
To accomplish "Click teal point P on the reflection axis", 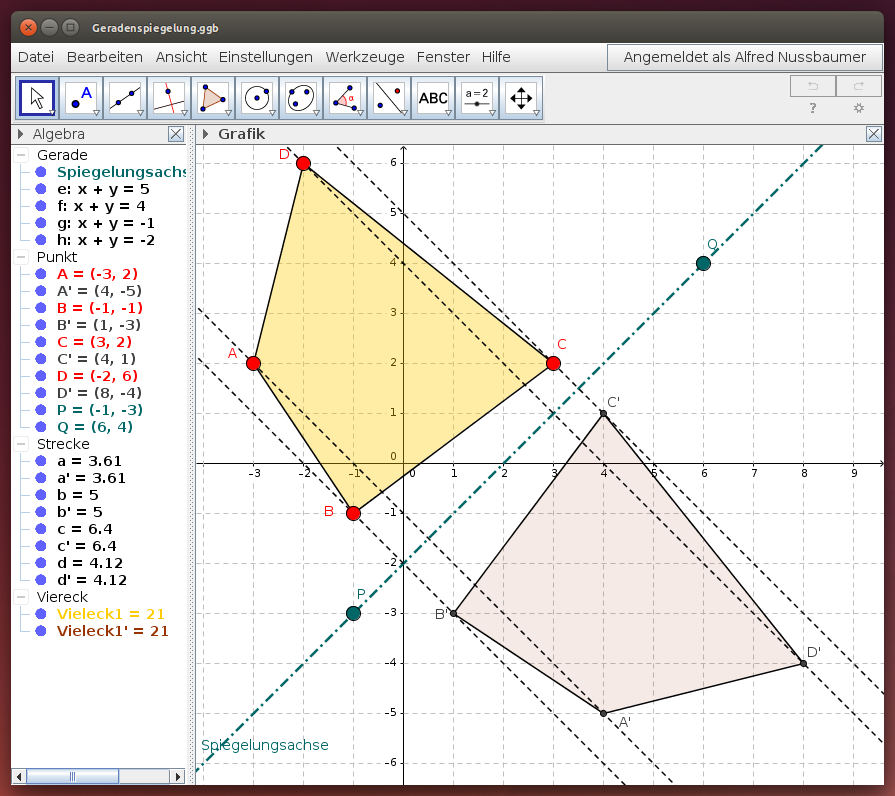I will pyautogui.click(x=353, y=613).
